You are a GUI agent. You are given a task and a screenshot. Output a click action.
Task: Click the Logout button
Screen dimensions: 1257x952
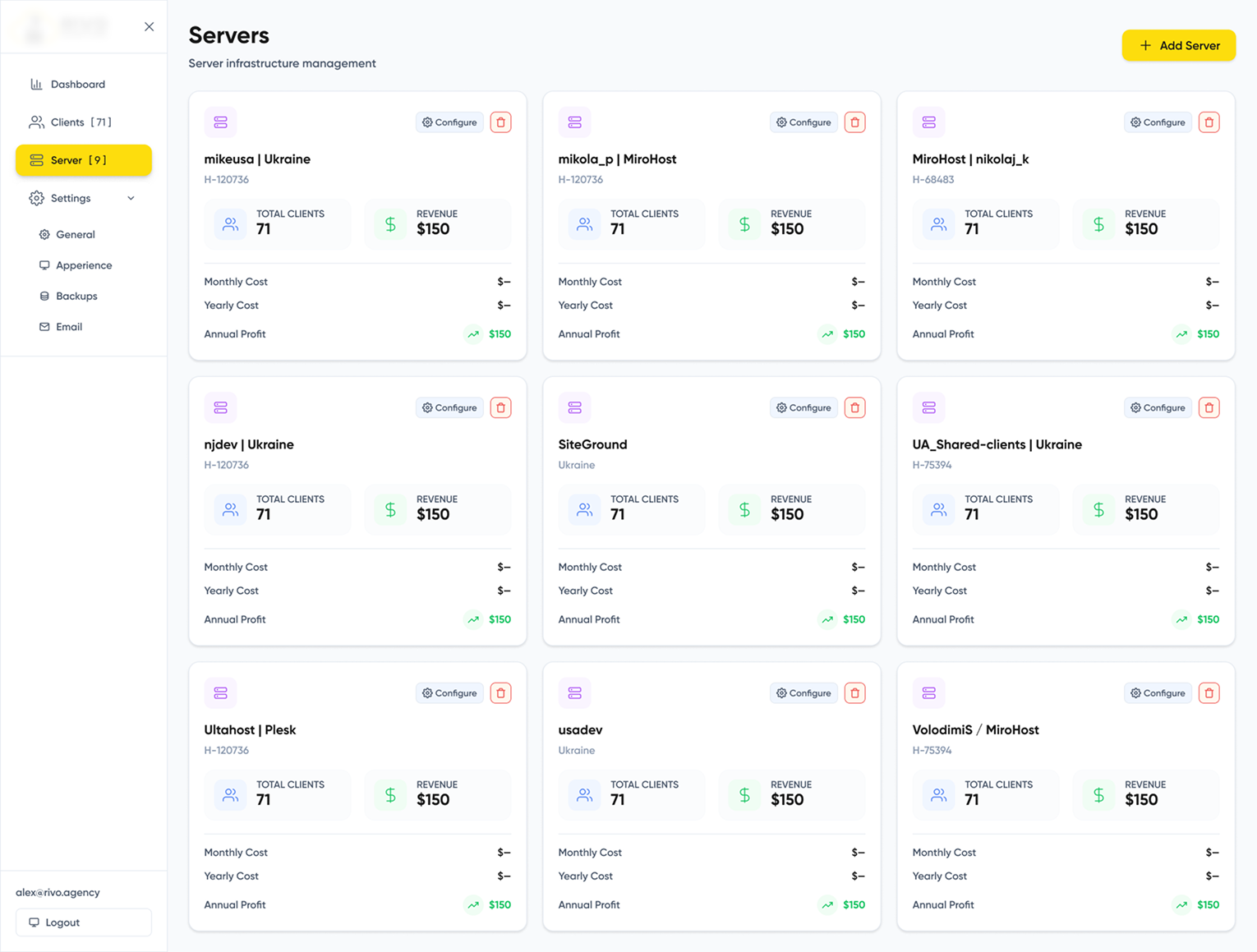pos(83,922)
